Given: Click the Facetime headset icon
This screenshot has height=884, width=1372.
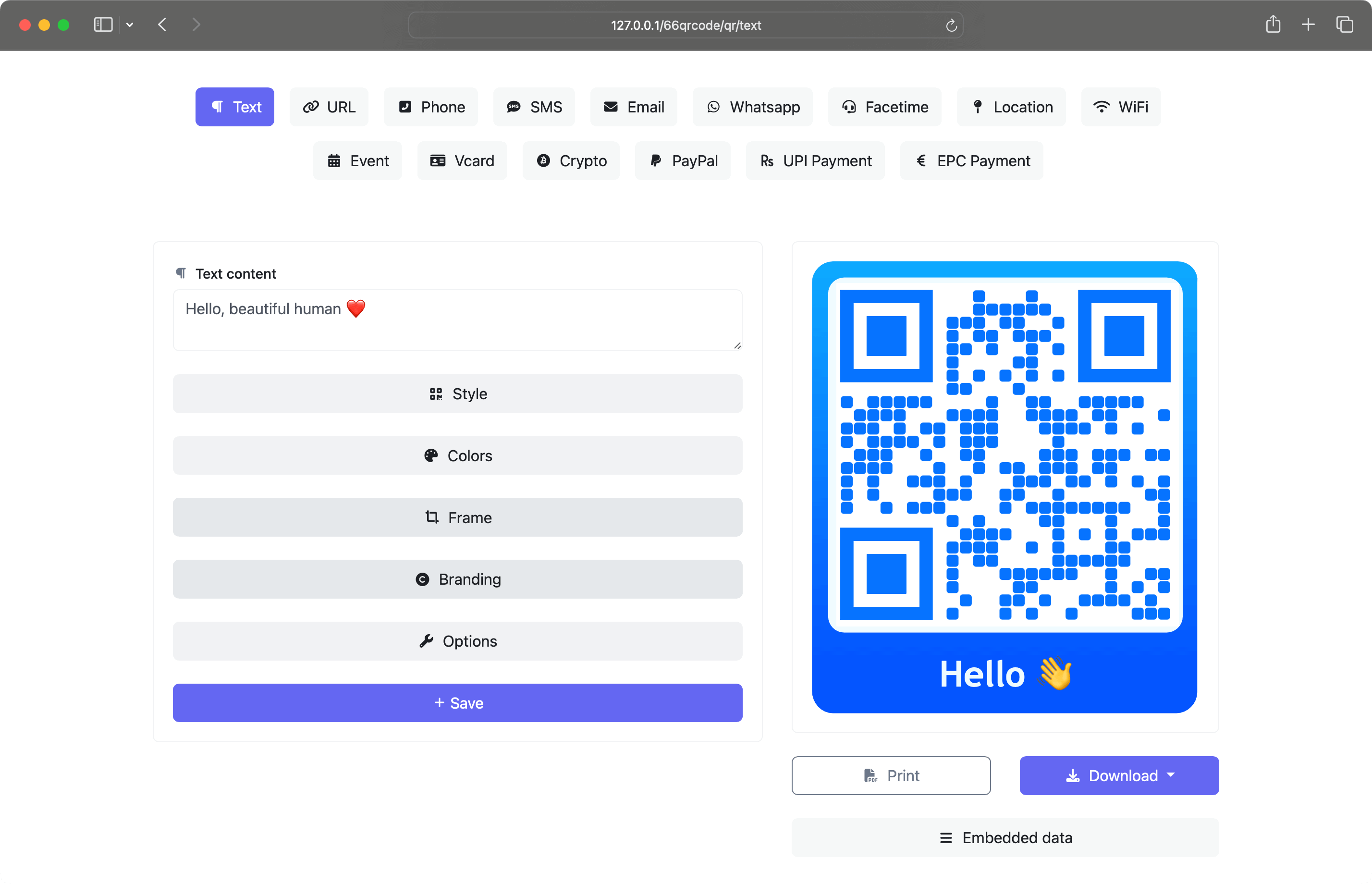Looking at the screenshot, I should [849, 107].
